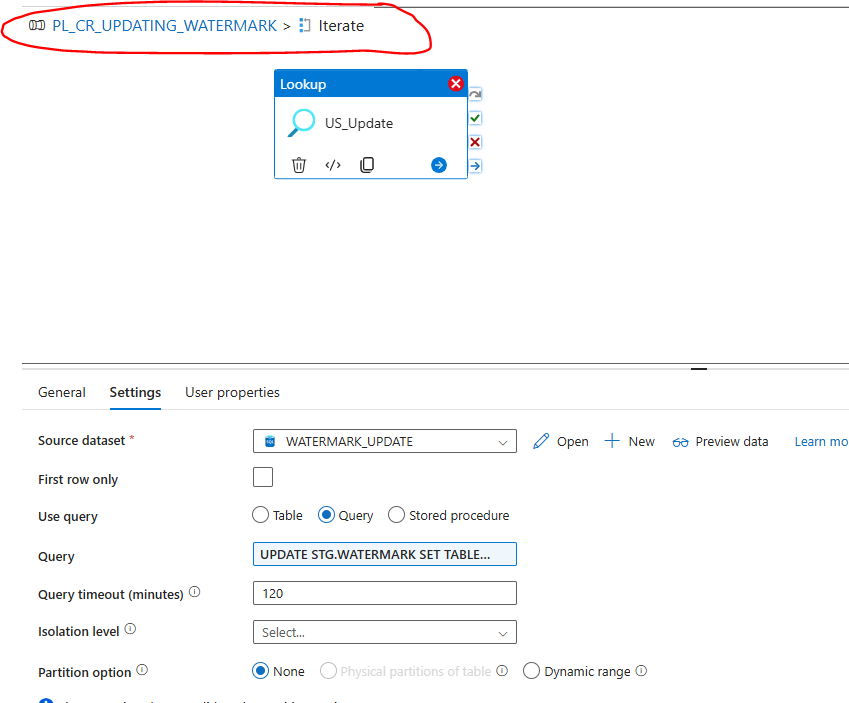
Task: Select the Dynamic range radio button
Action: tap(531, 671)
